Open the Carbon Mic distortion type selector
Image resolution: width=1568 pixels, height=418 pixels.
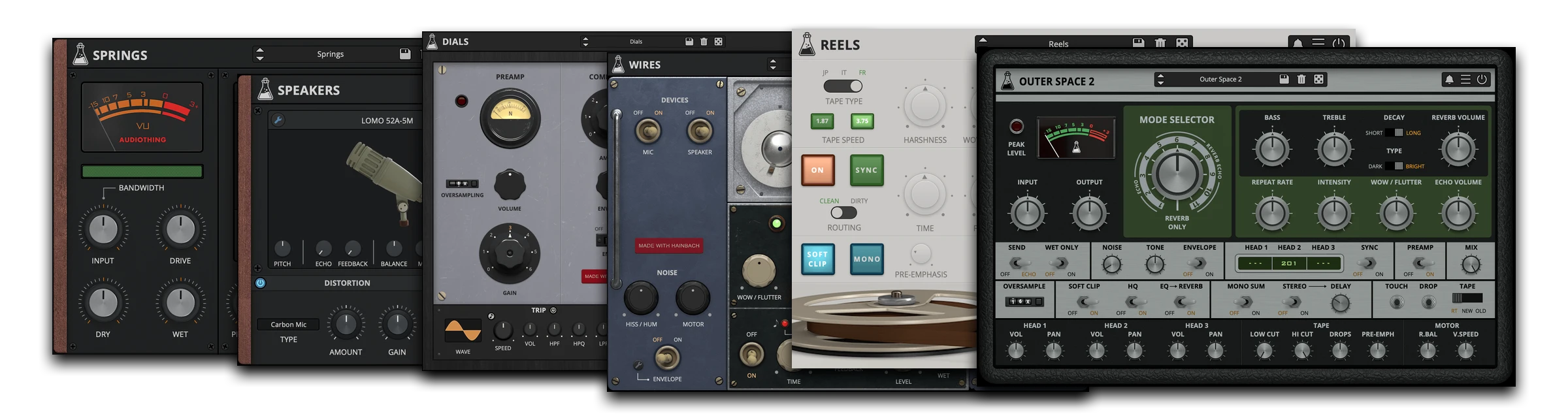coord(288,324)
